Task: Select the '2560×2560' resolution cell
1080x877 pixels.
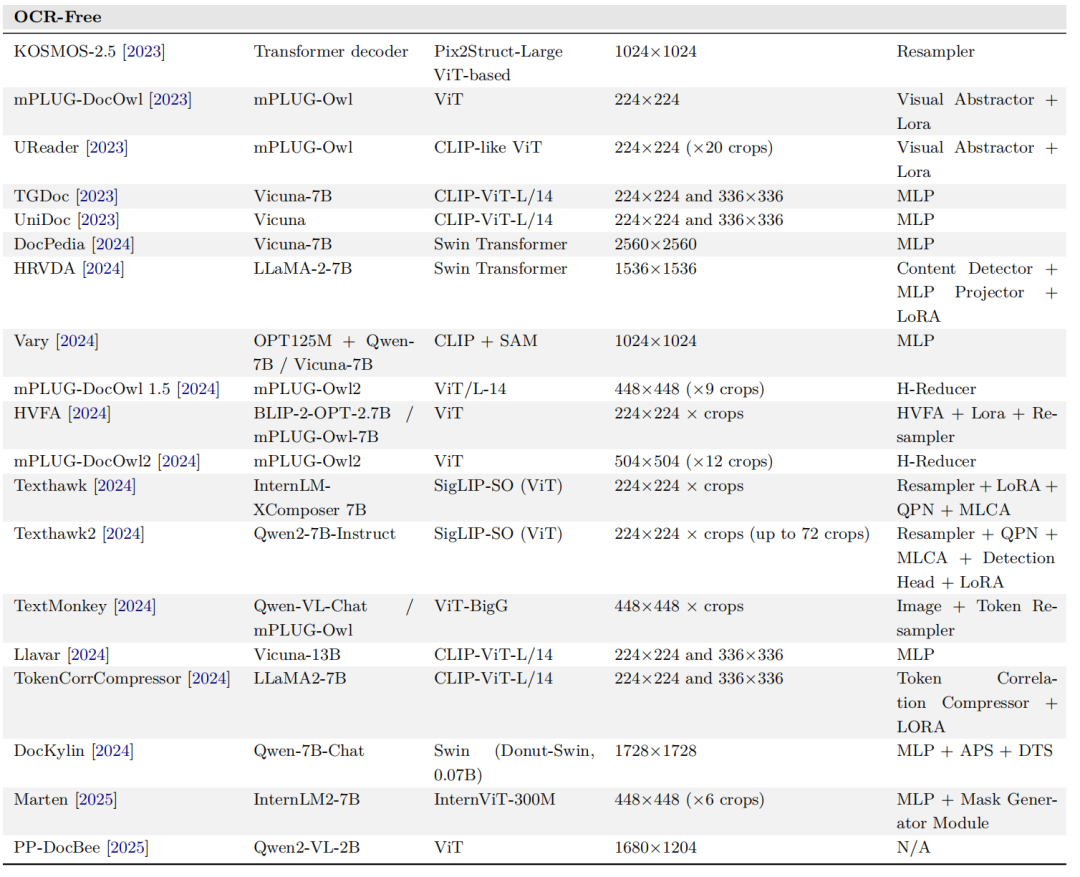Action: [x=656, y=245]
